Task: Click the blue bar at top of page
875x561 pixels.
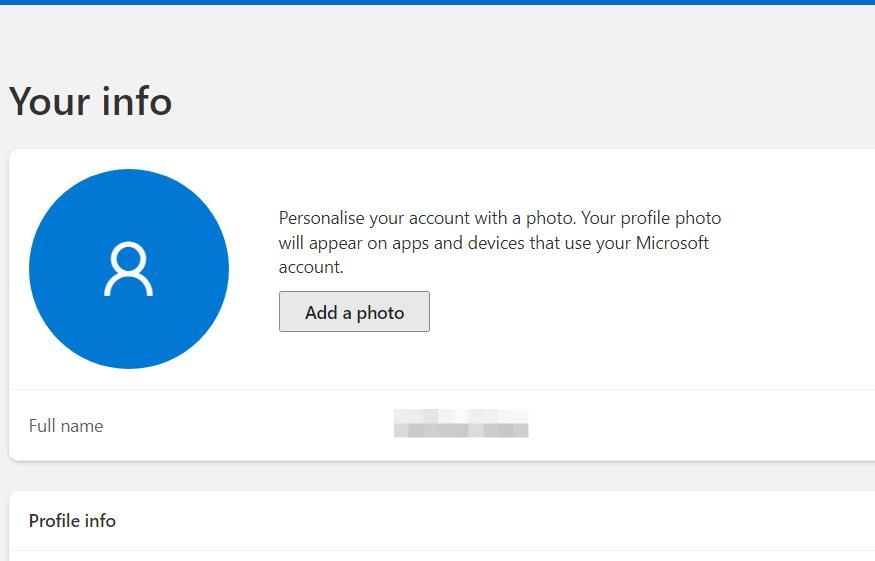Action: (x=437, y=2)
